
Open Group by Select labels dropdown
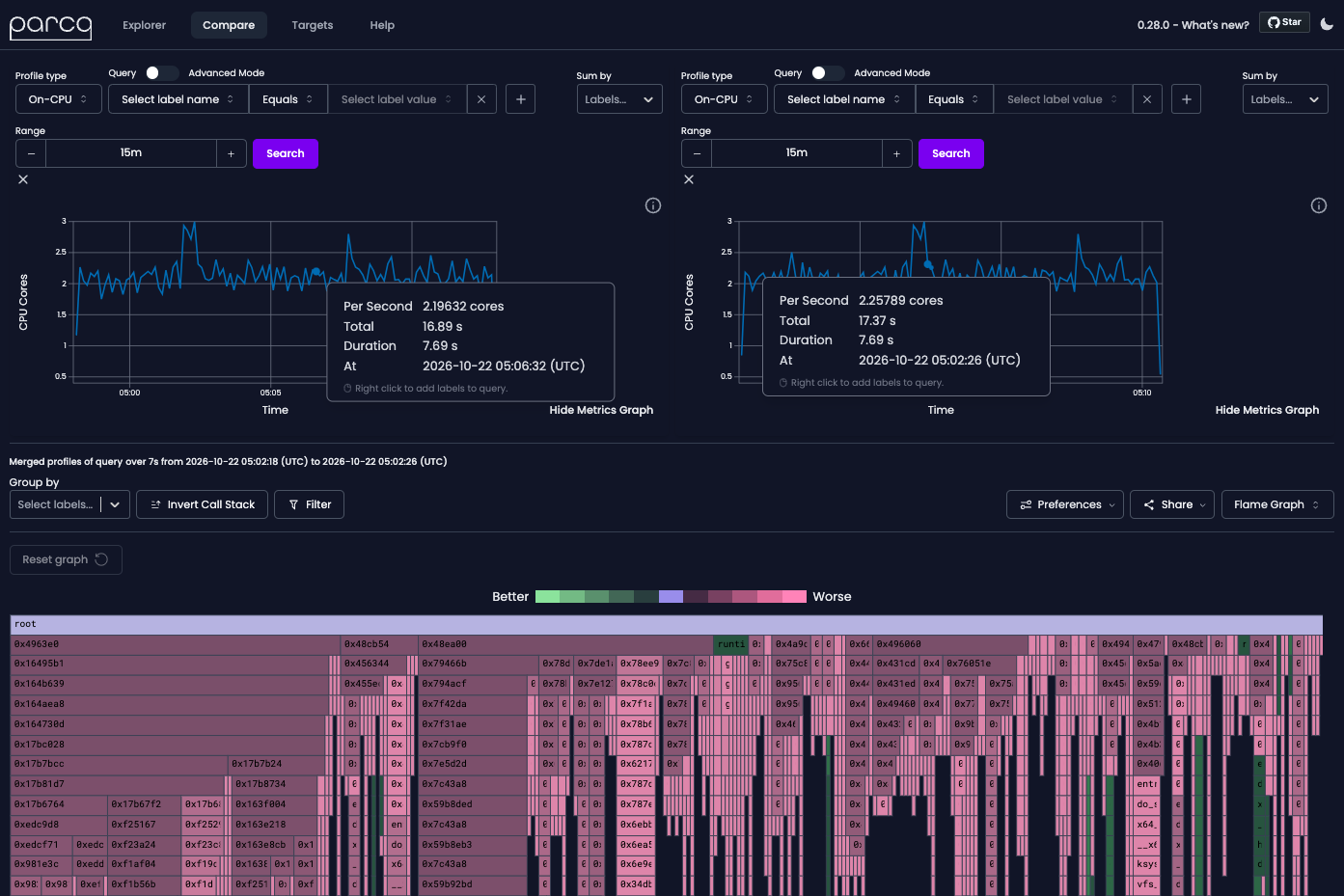[69, 504]
